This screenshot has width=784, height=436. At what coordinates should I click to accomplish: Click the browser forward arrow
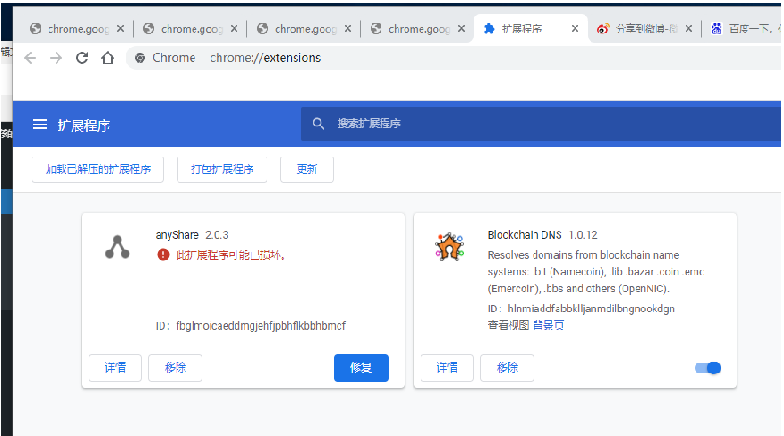56,58
